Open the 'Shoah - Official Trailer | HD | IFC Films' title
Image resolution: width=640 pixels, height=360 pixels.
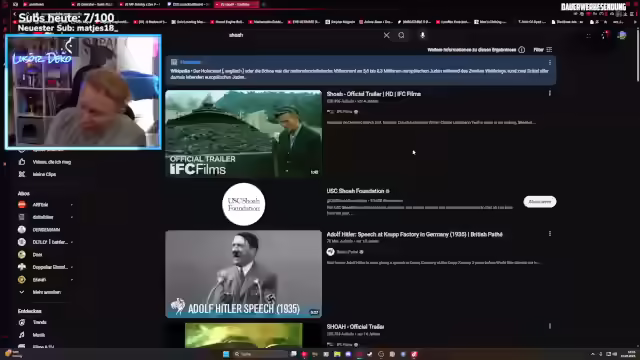373,94
